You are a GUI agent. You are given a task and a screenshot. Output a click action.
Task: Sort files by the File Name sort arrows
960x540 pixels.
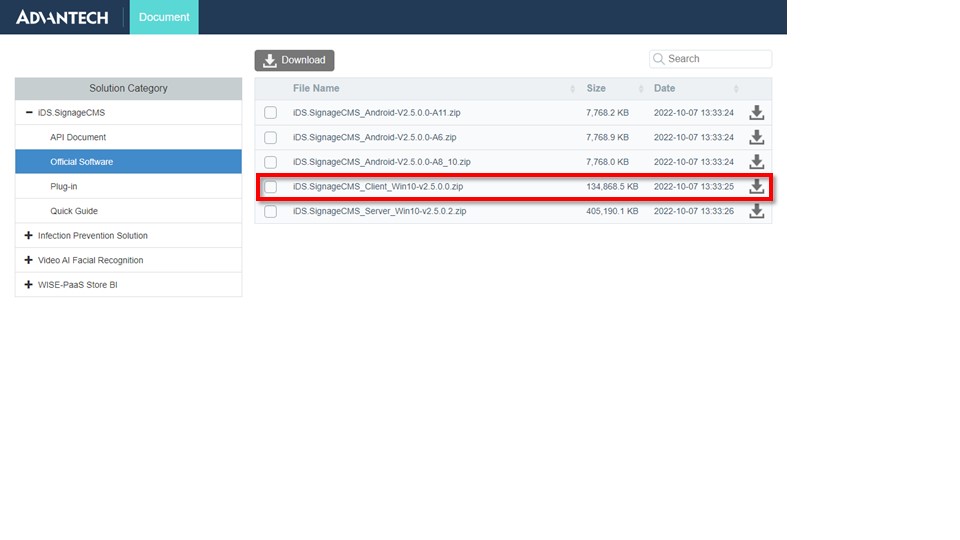pyautogui.click(x=572, y=89)
